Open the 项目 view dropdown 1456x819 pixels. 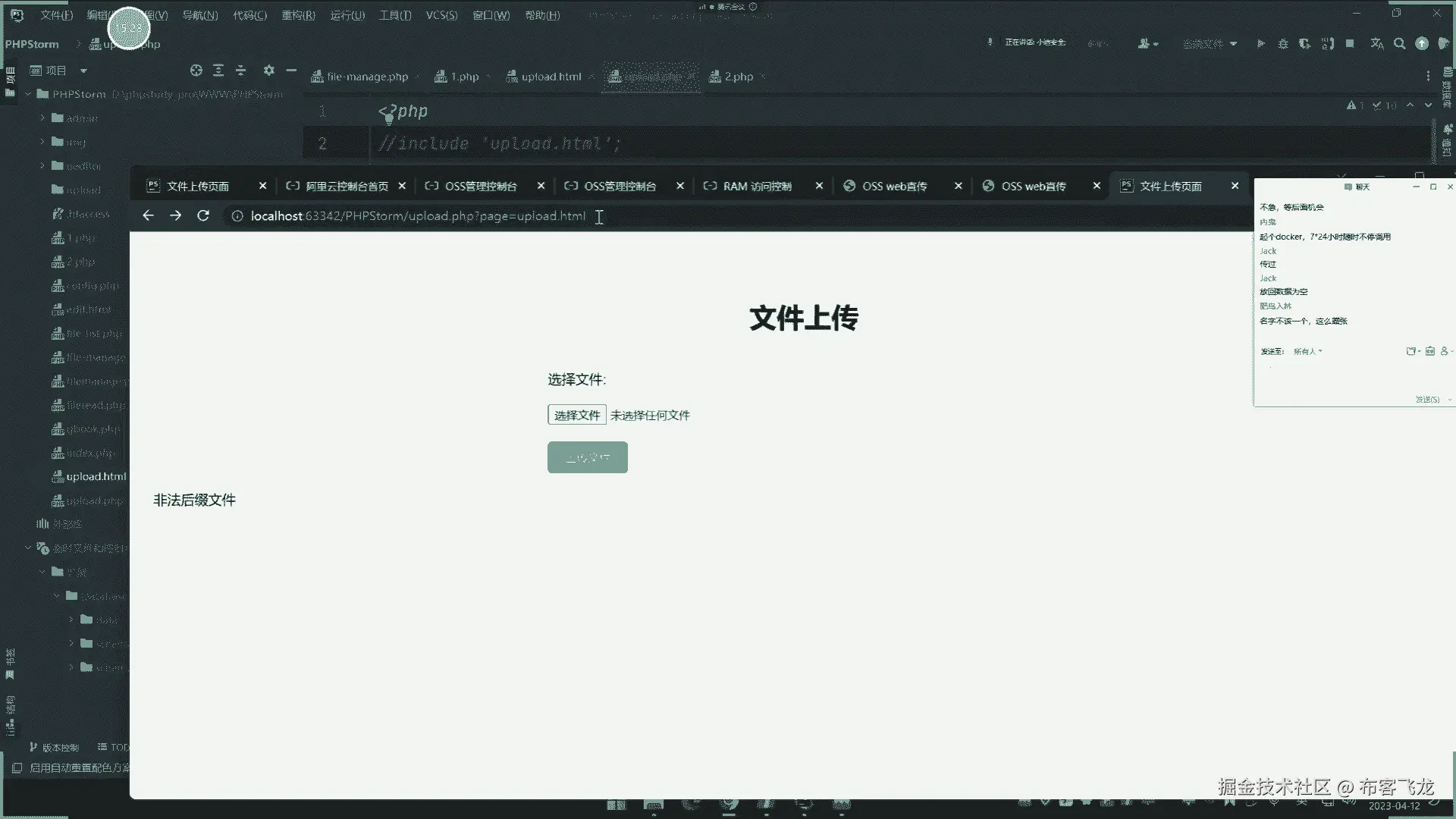(83, 71)
